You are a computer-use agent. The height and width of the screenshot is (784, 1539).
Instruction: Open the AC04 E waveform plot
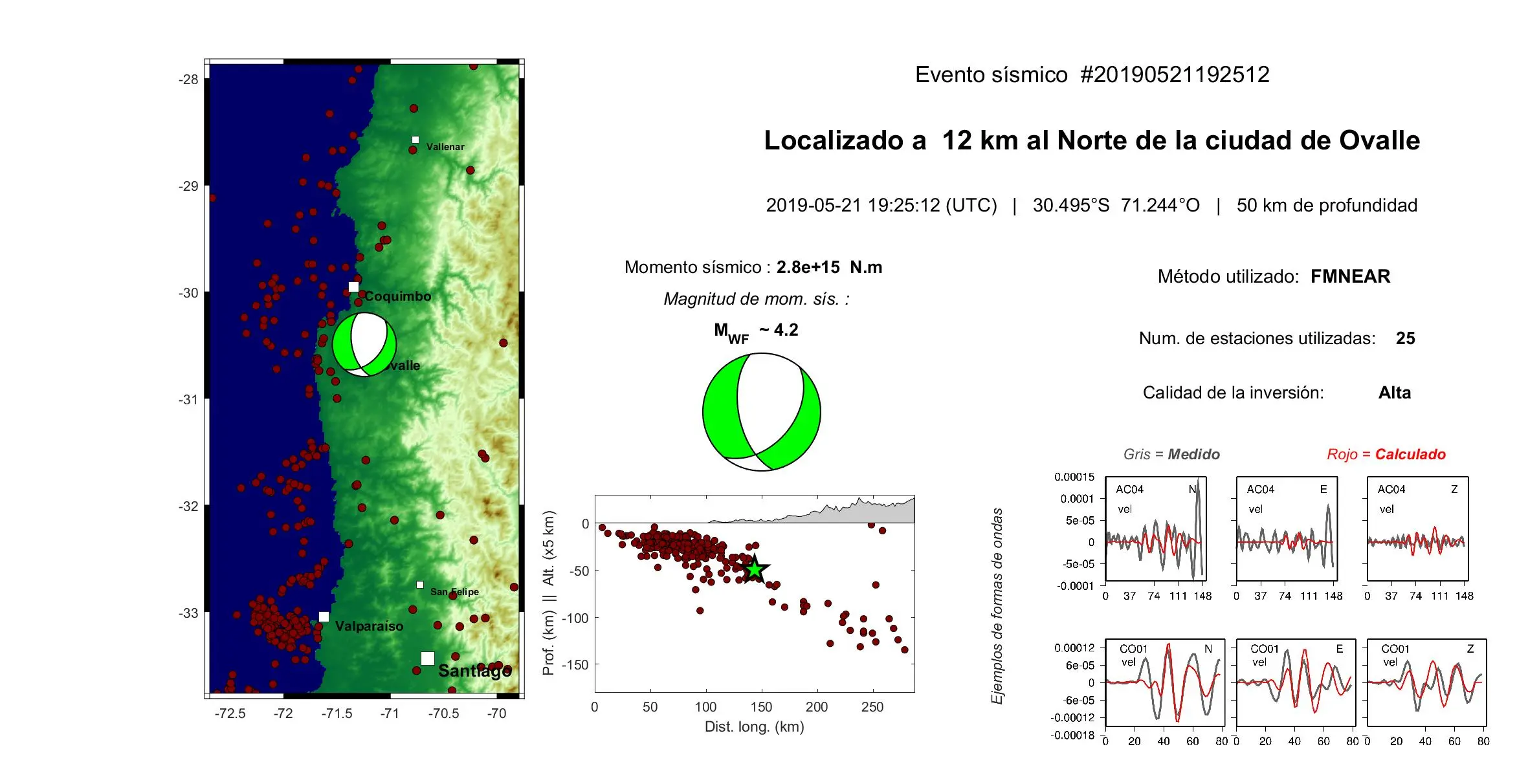(x=1287, y=529)
